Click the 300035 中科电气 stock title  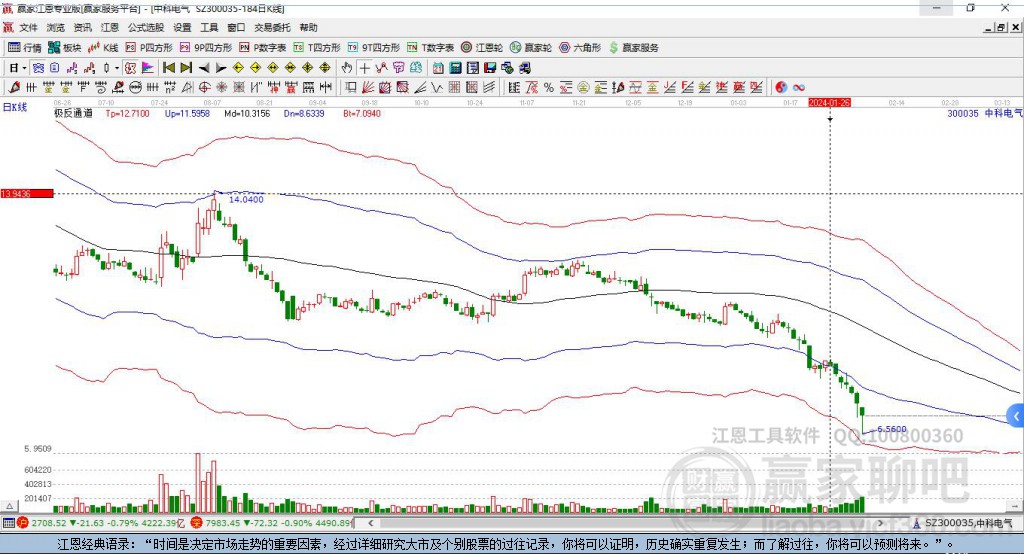pos(984,114)
